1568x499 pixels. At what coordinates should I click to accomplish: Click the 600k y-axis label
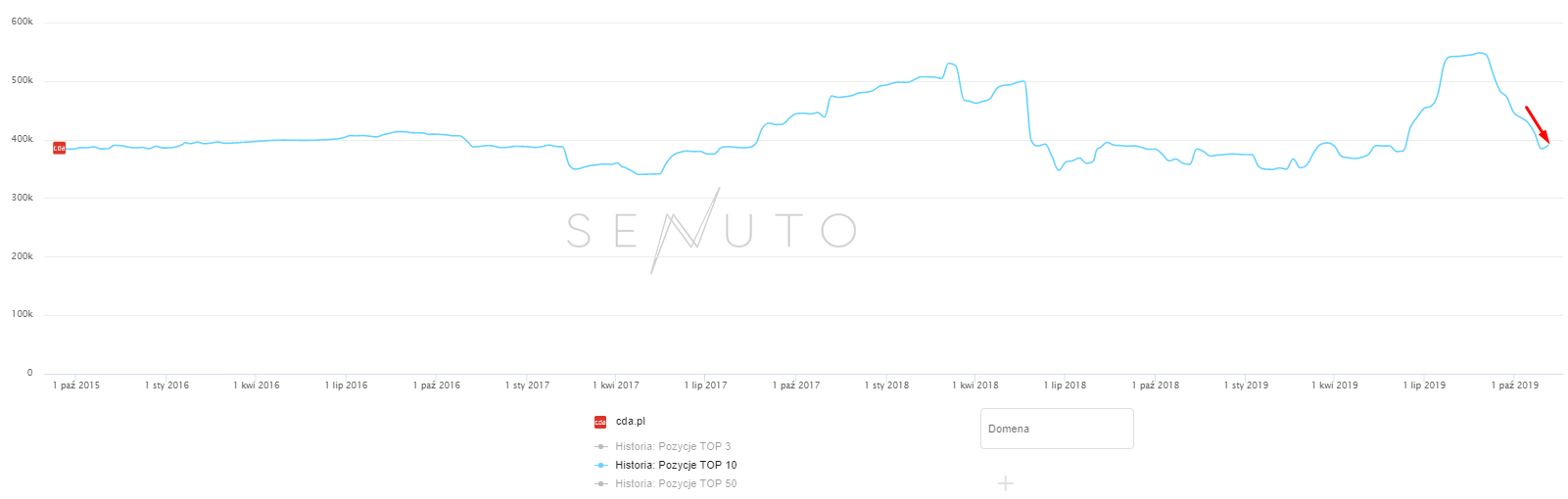22,22
